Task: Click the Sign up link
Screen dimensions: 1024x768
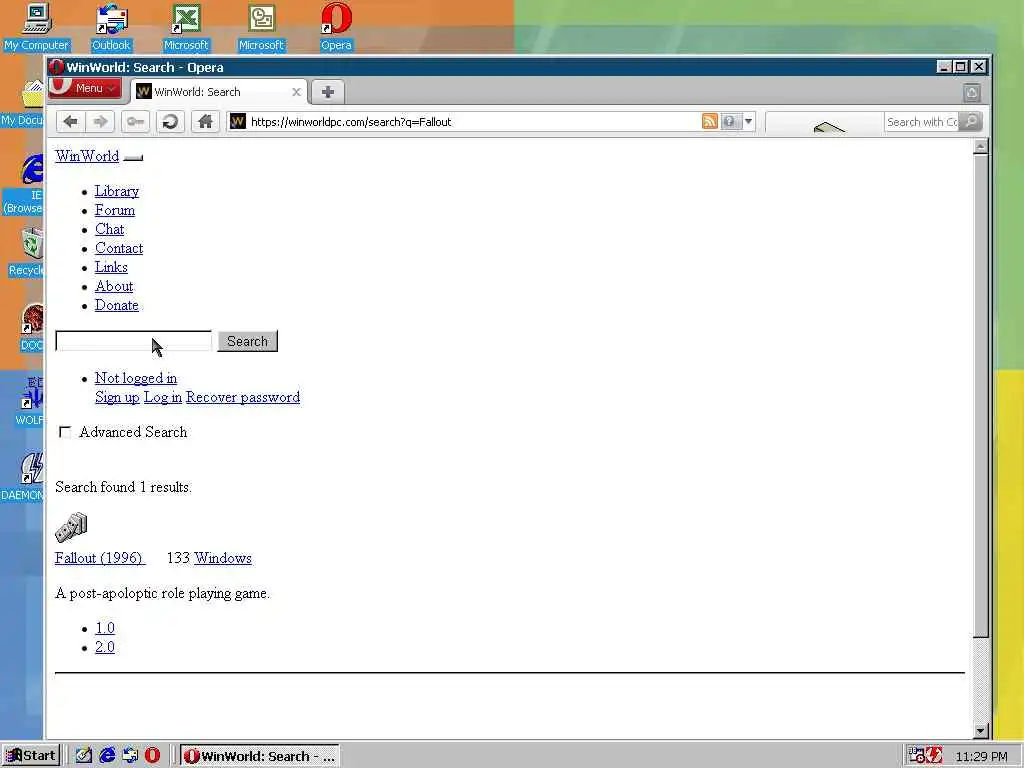Action: click(x=117, y=397)
